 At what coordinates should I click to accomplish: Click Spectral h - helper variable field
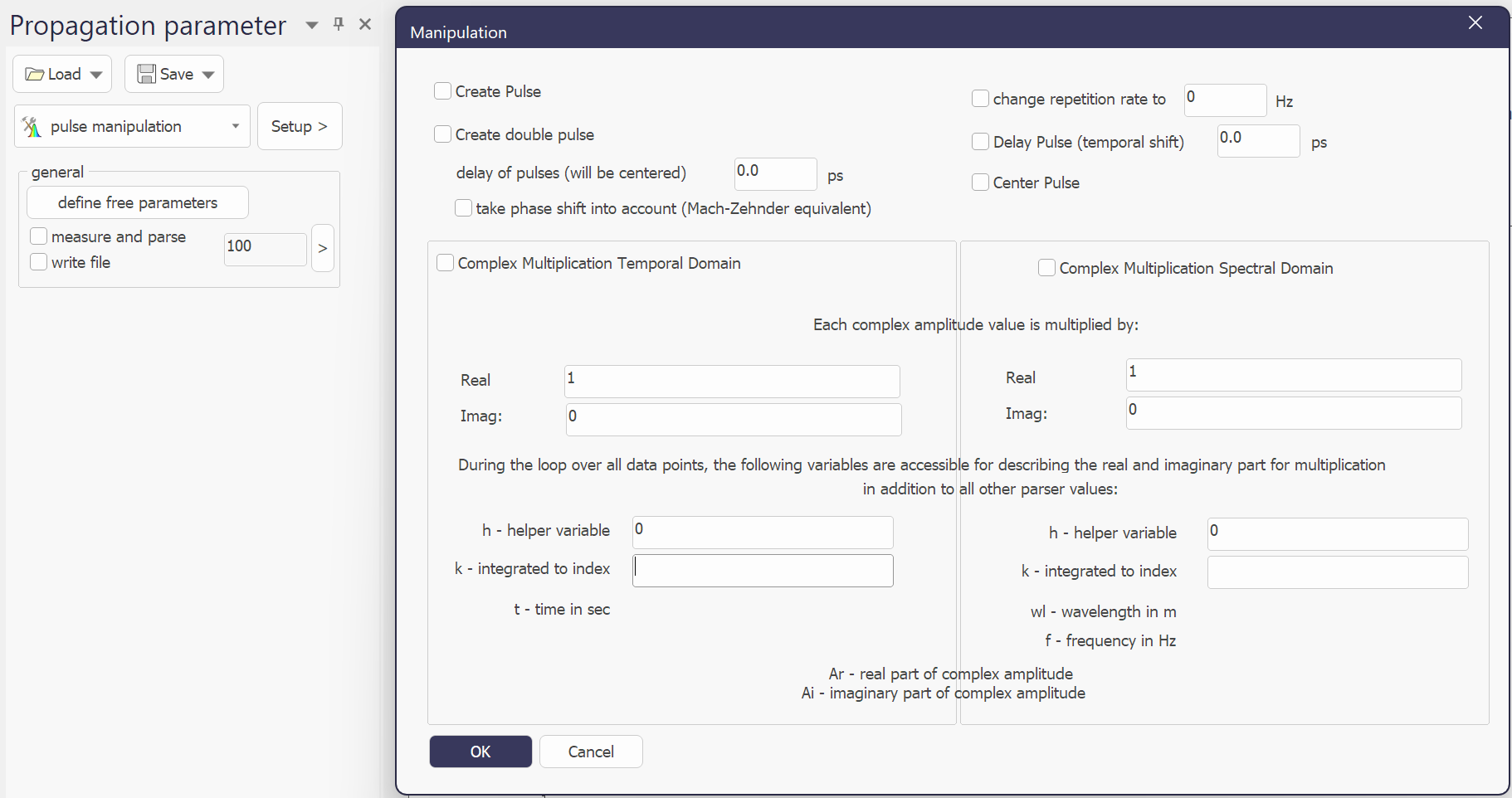click(1338, 534)
